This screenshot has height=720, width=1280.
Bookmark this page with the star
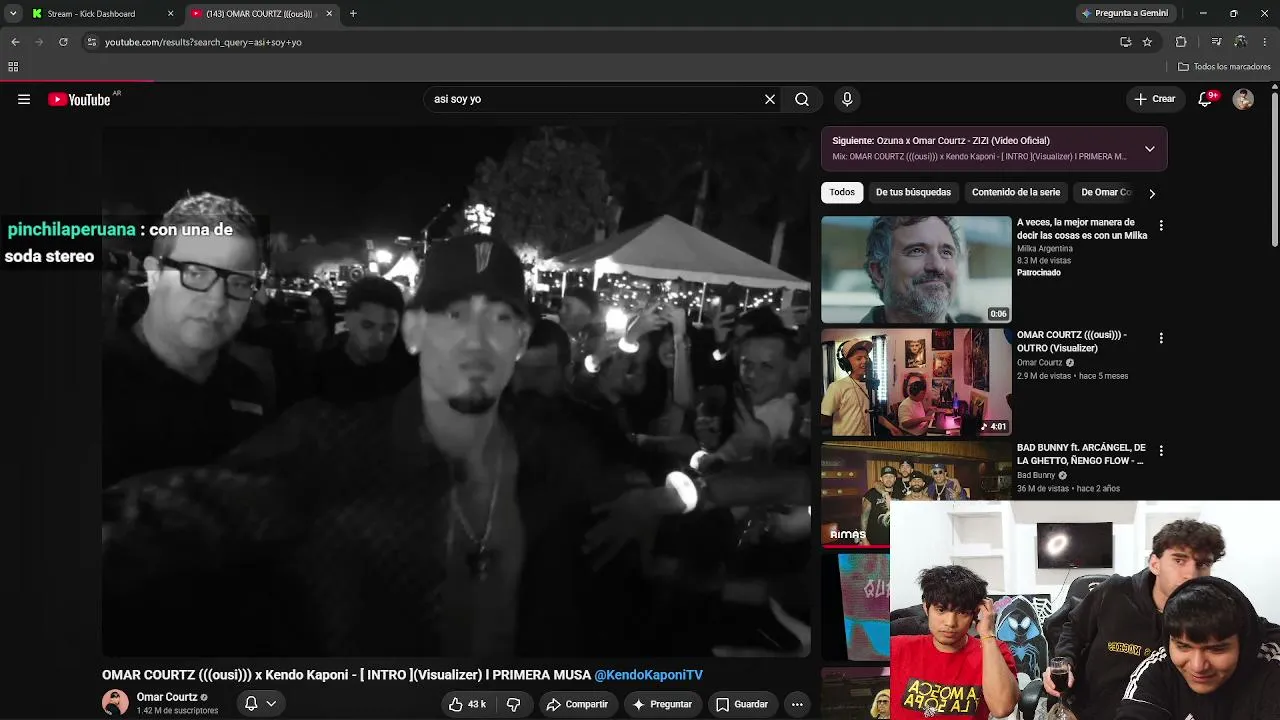[x=1147, y=42]
